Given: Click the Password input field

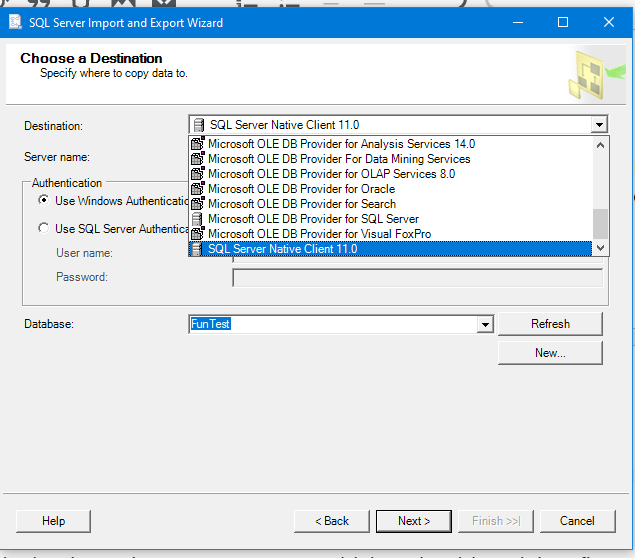Looking at the screenshot, I should click(418, 278).
